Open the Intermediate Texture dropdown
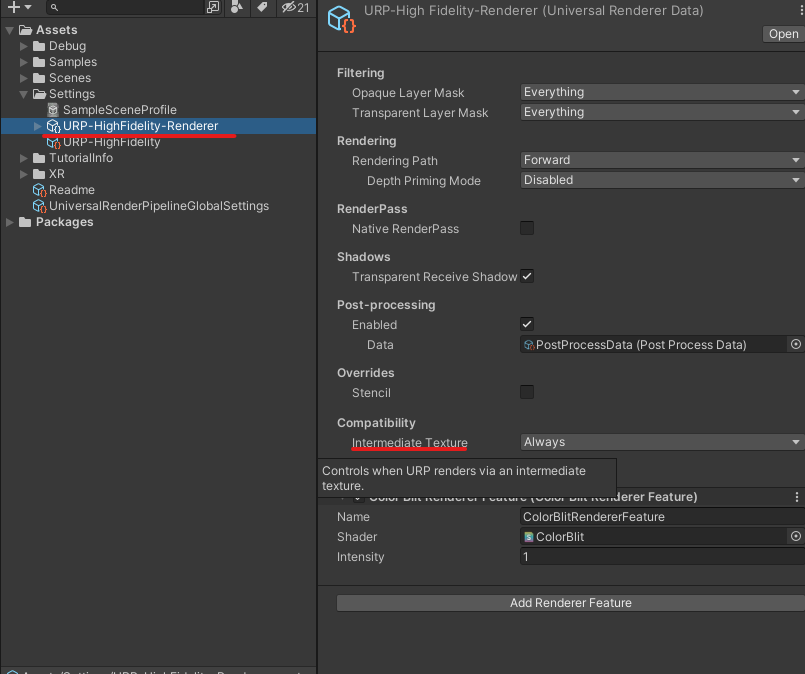 click(x=660, y=441)
